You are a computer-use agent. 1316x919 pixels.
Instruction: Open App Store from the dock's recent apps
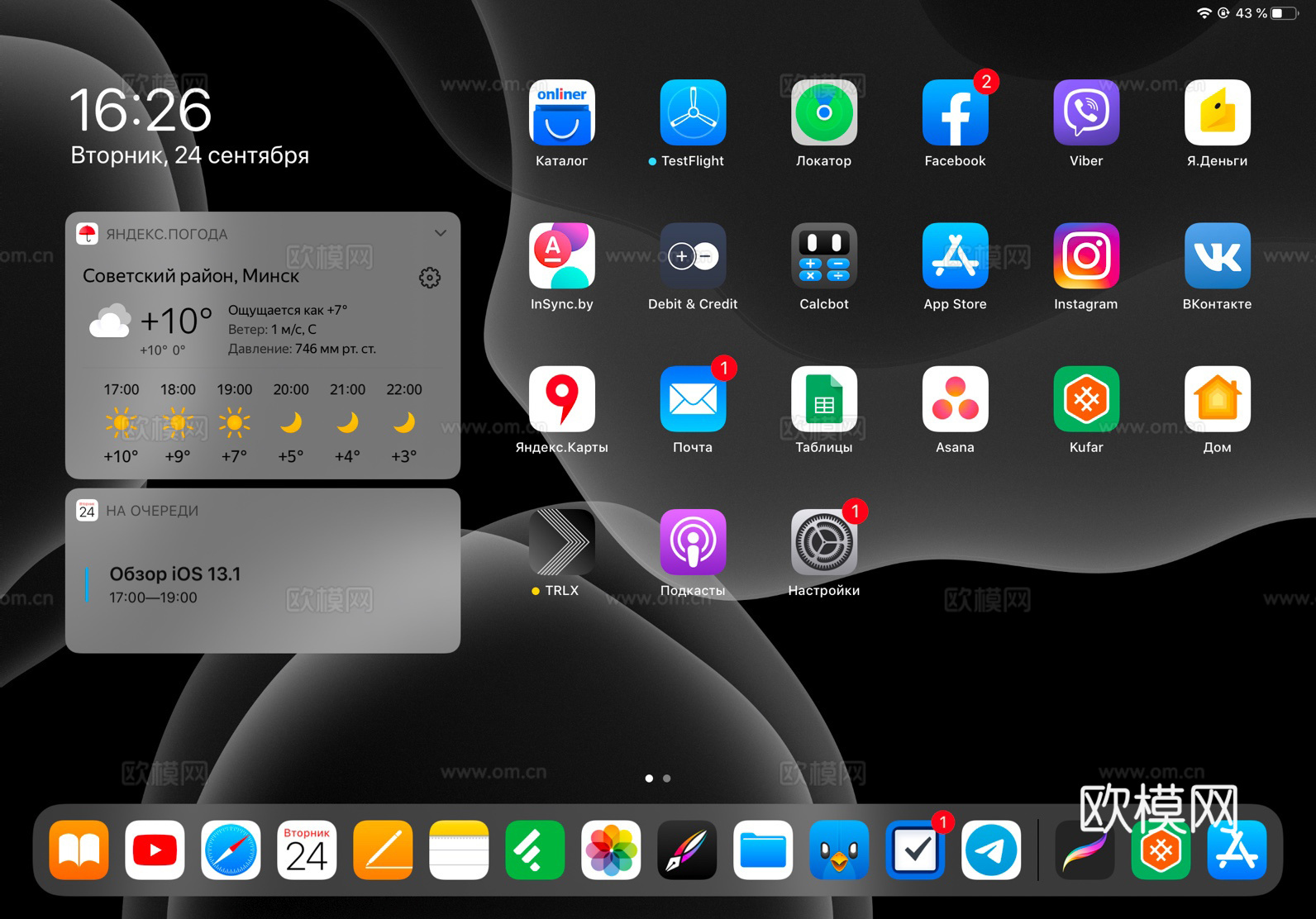[x=1237, y=850]
